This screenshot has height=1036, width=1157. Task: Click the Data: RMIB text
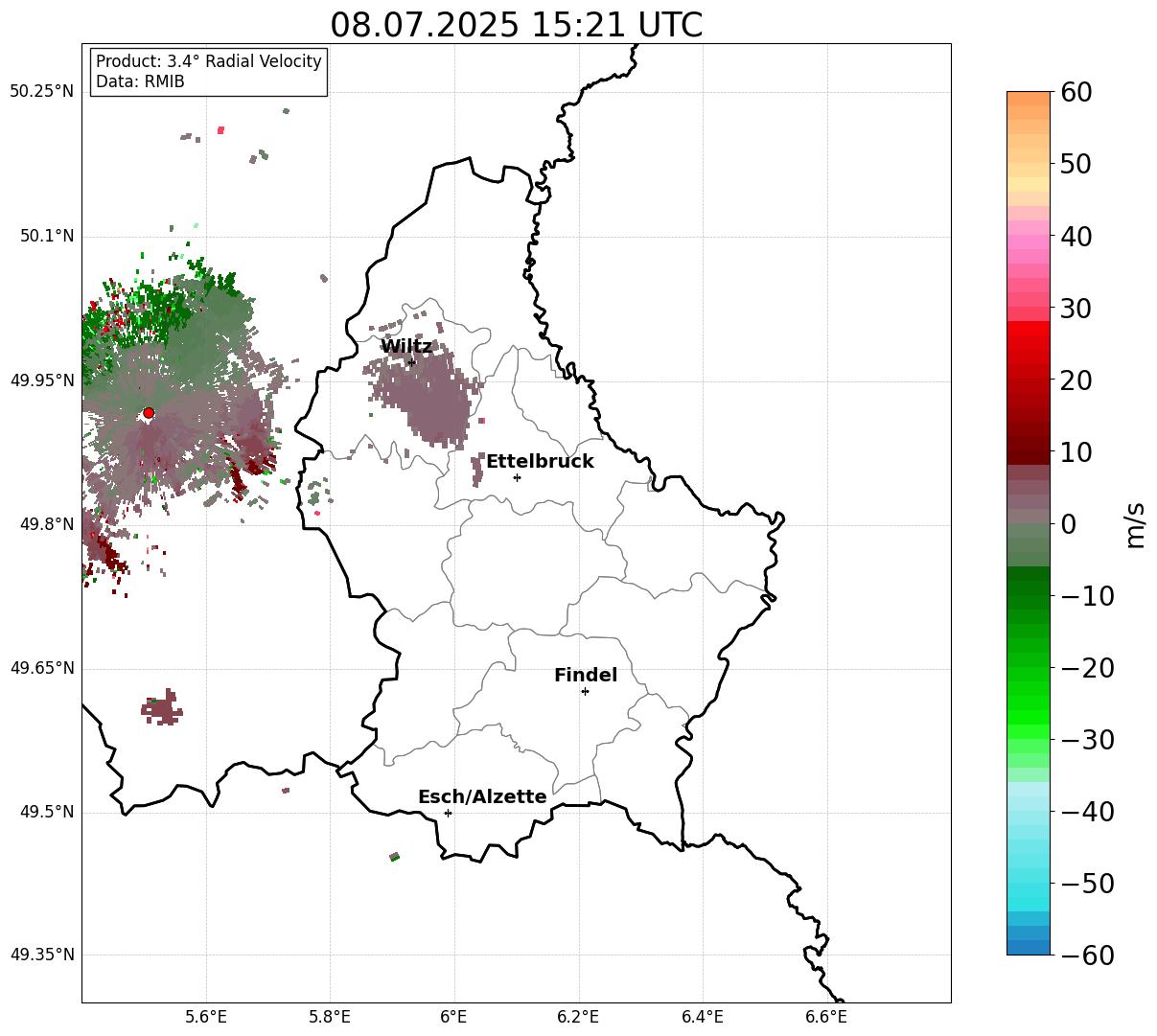pyautogui.click(x=140, y=82)
